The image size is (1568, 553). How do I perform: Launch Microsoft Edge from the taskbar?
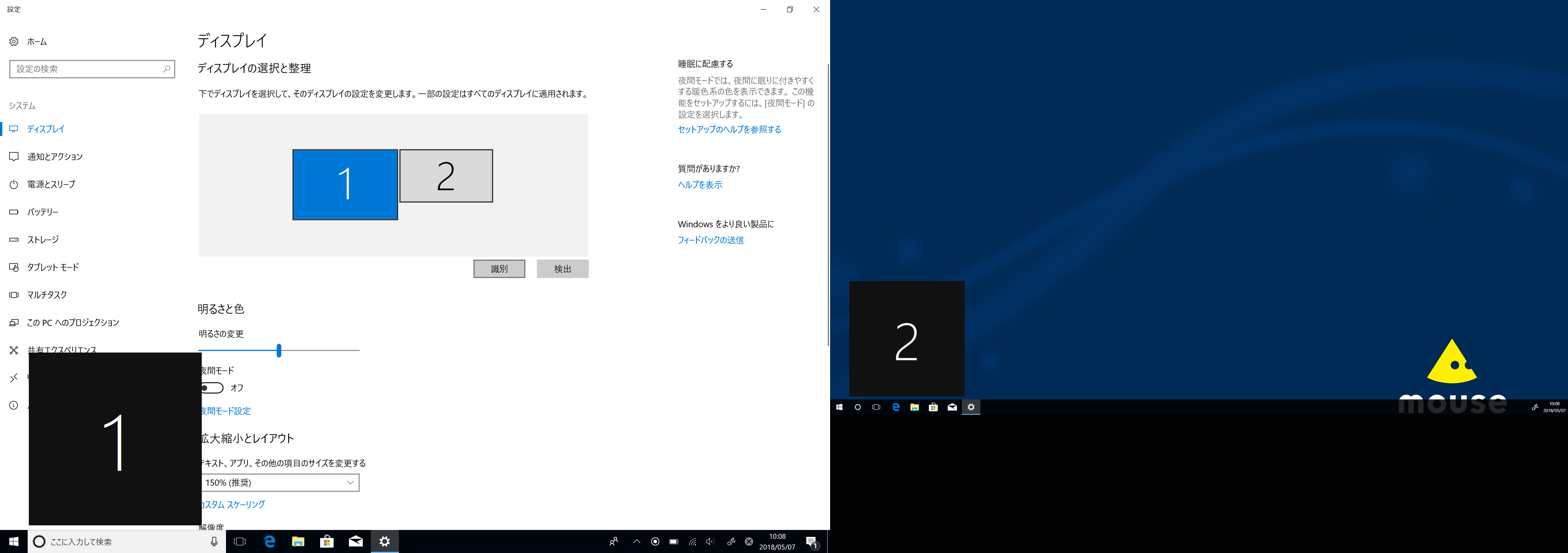click(x=268, y=541)
